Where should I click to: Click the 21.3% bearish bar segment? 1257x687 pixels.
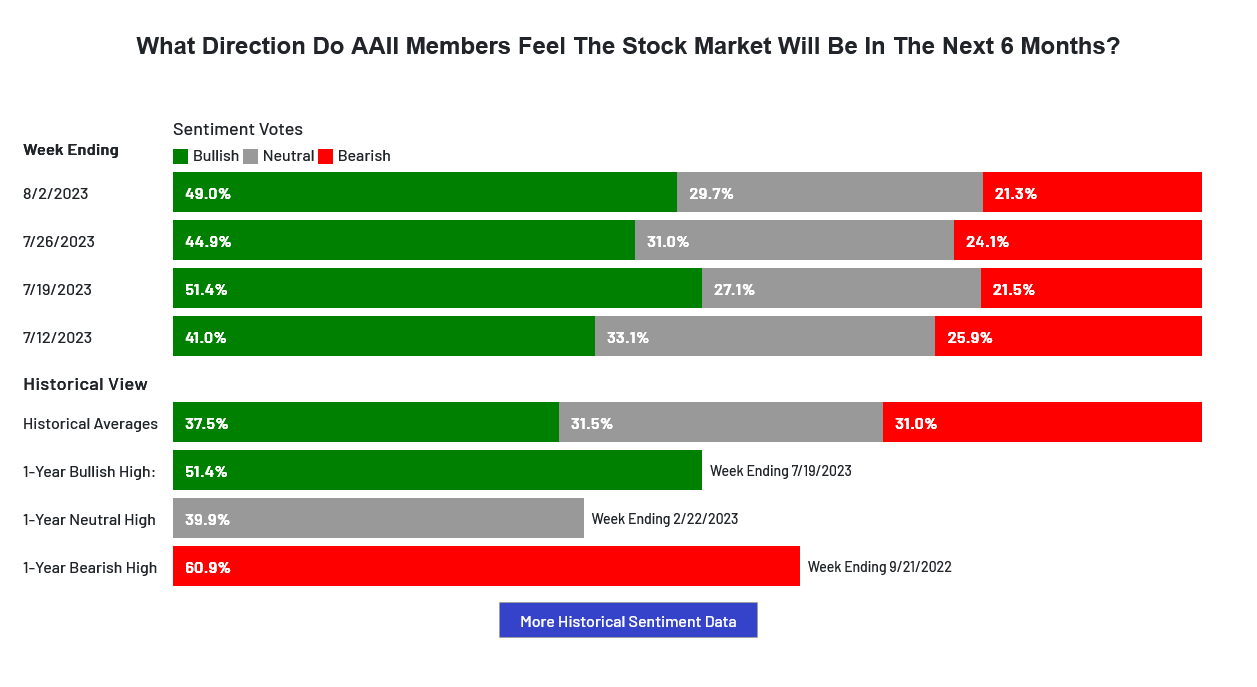tap(1092, 193)
